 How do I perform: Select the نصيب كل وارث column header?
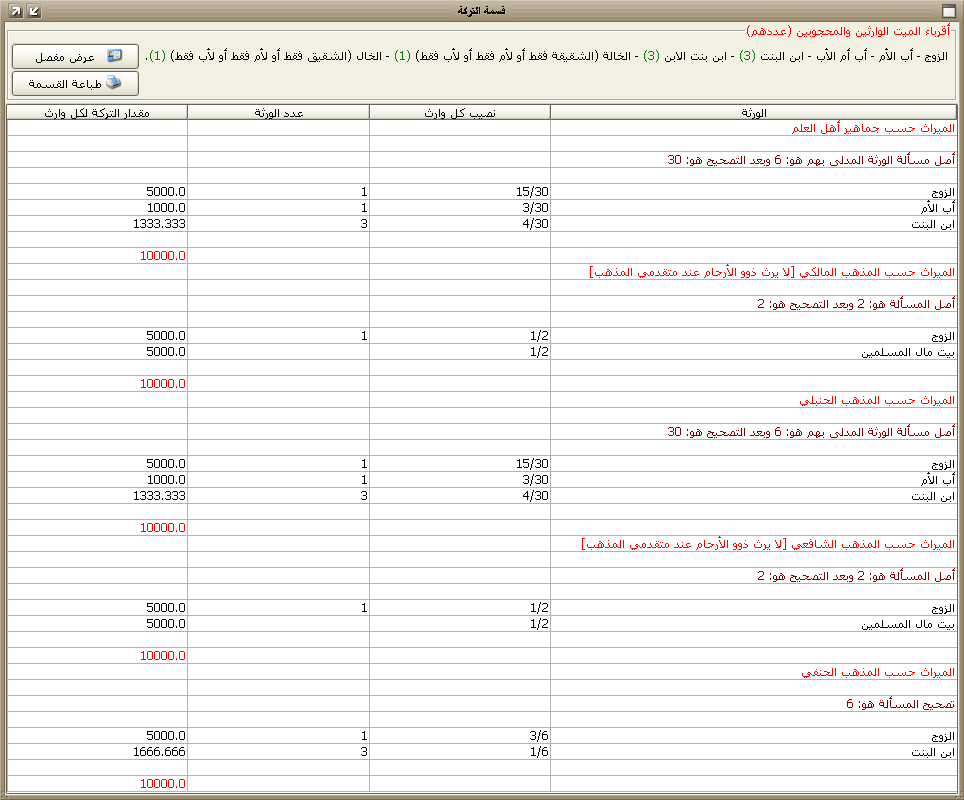(460, 113)
